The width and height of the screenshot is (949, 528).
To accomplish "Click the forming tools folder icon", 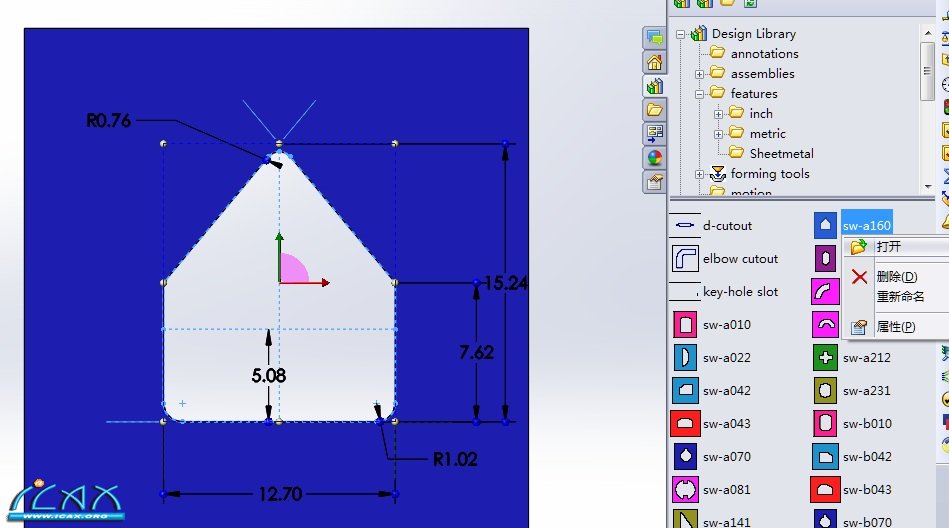I will click(x=718, y=174).
